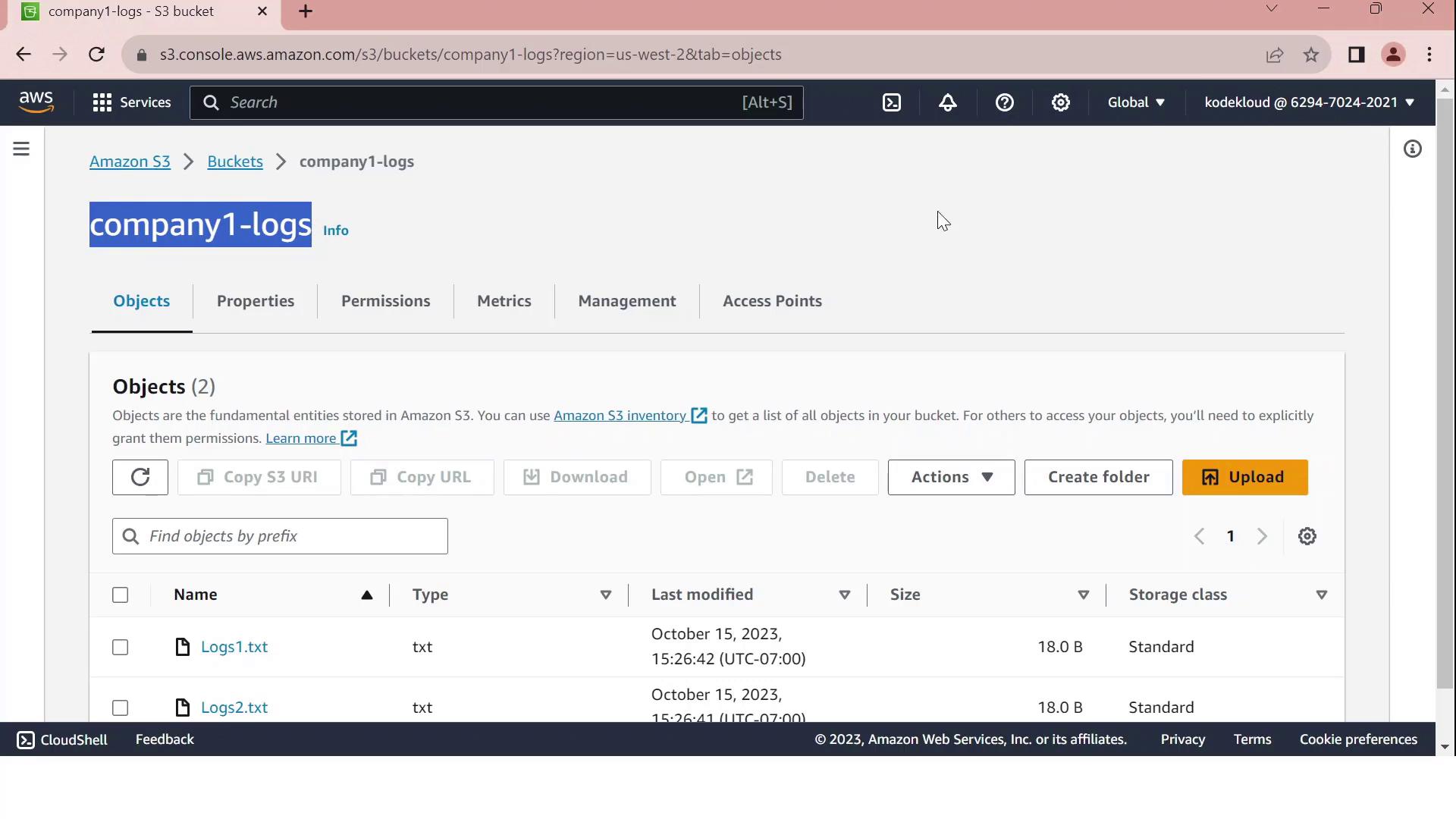Open the Global region dropdown
The image size is (1456, 819).
(x=1135, y=102)
